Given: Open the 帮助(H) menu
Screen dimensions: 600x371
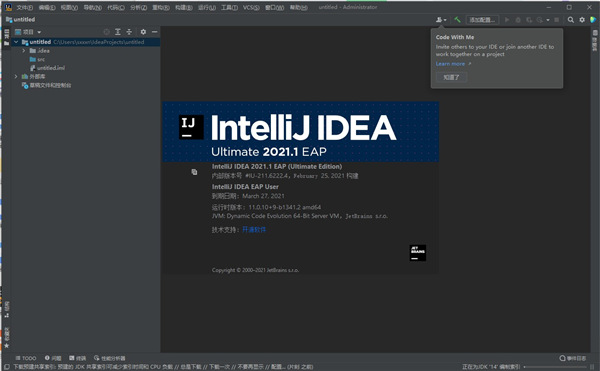Looking at the screenshot, I should tap(298, 7).
